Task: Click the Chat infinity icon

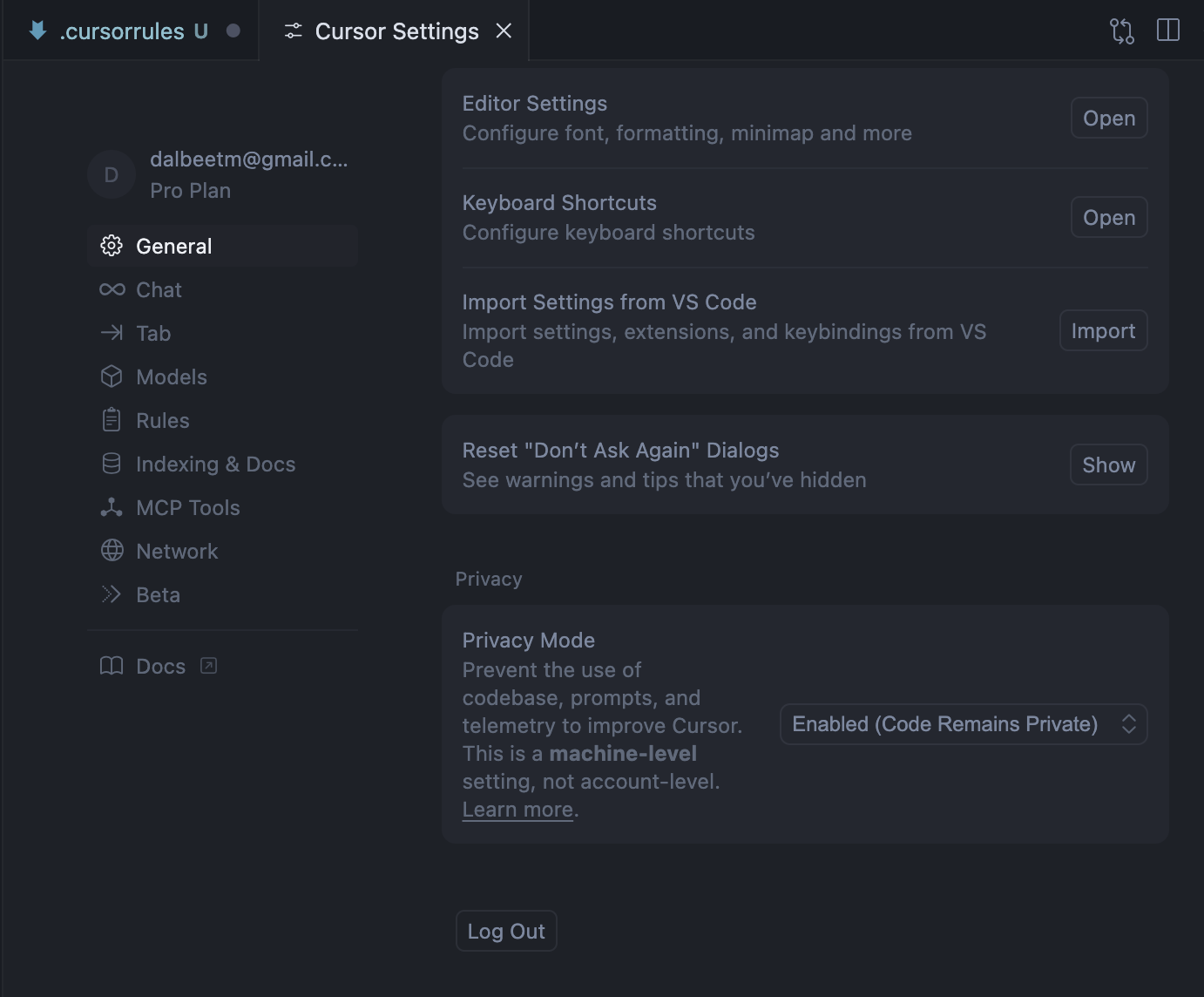Action: (112, 289)
